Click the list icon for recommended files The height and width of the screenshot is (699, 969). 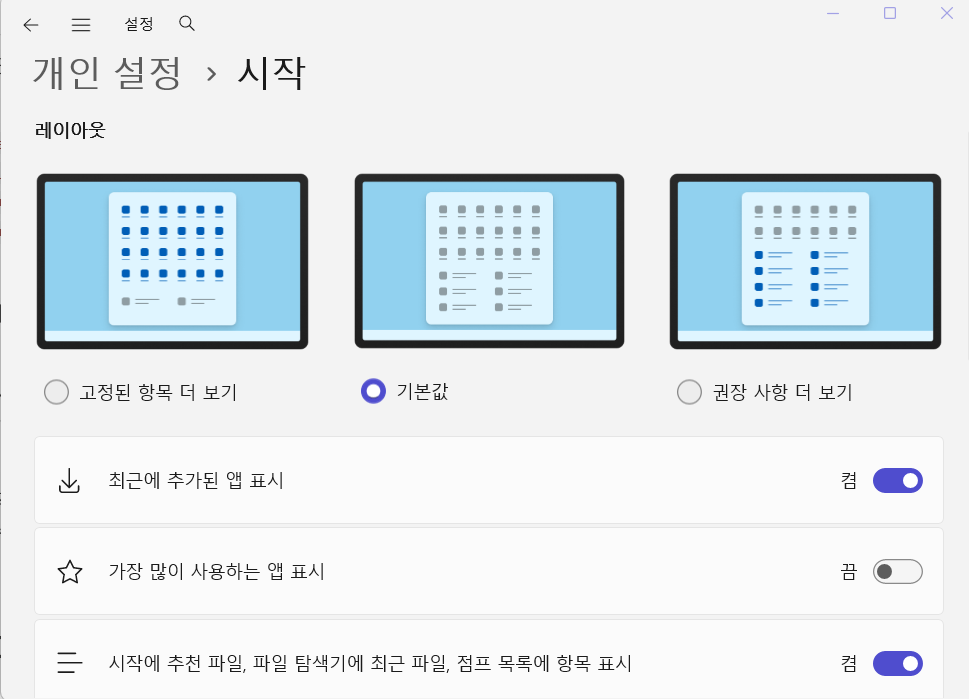pyautogui.click(x=69, y=663)
